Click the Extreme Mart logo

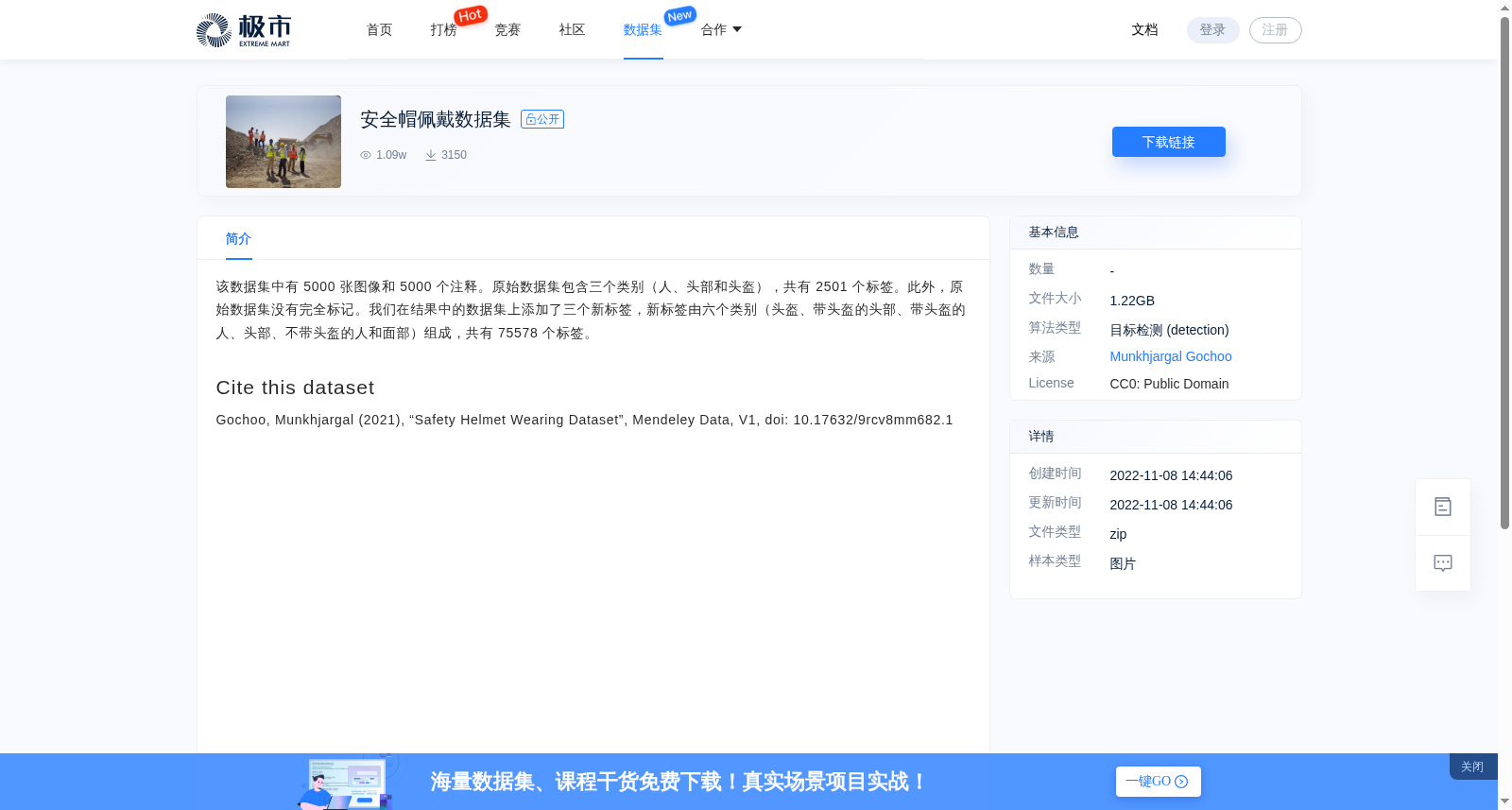[244, 30]
